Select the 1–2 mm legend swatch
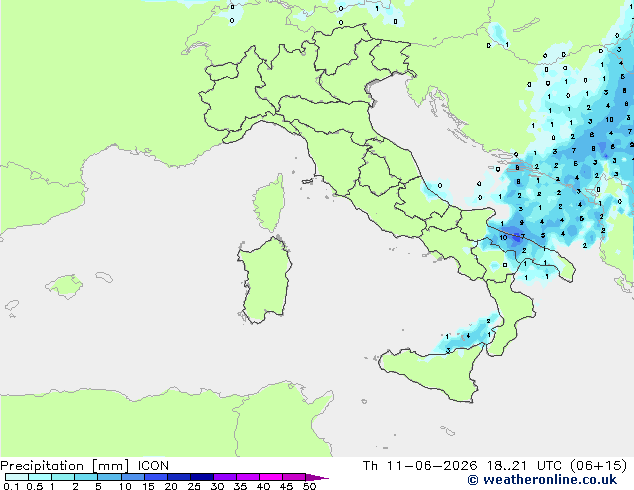Screen dimensions: 634x490 (63, 477)
